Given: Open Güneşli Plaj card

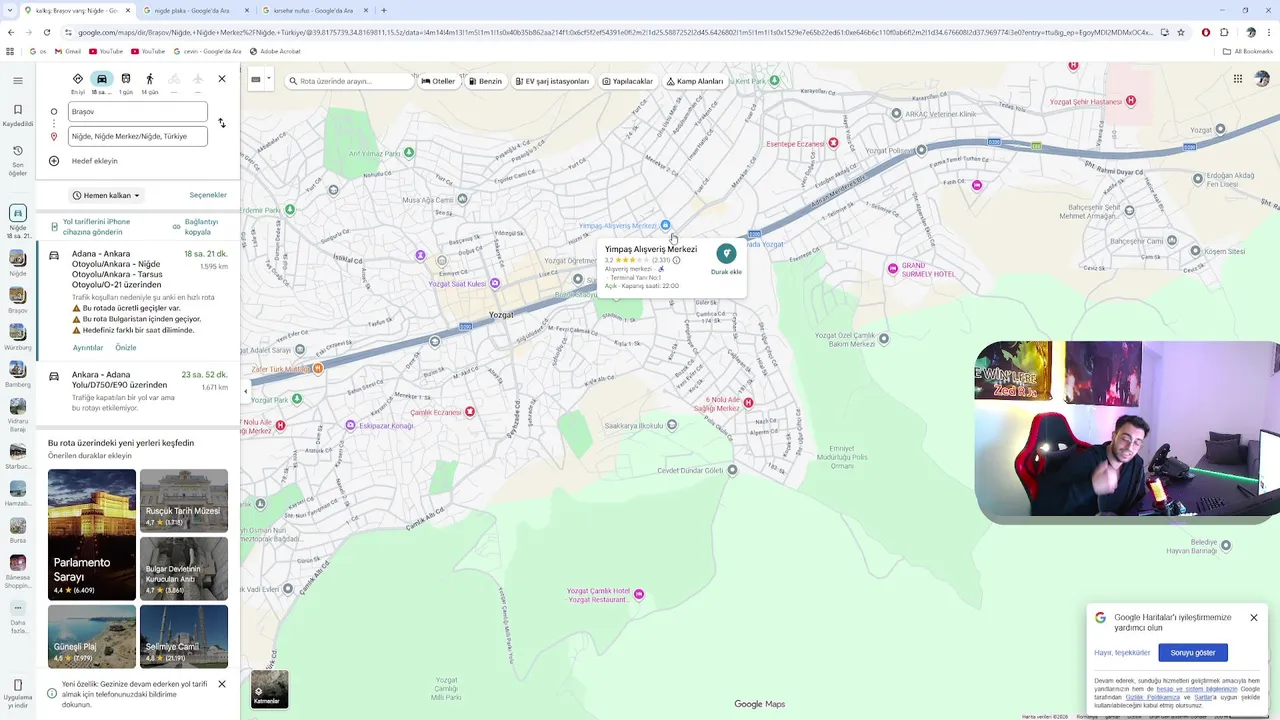Looking at the screenshot, I should point(92,636).
